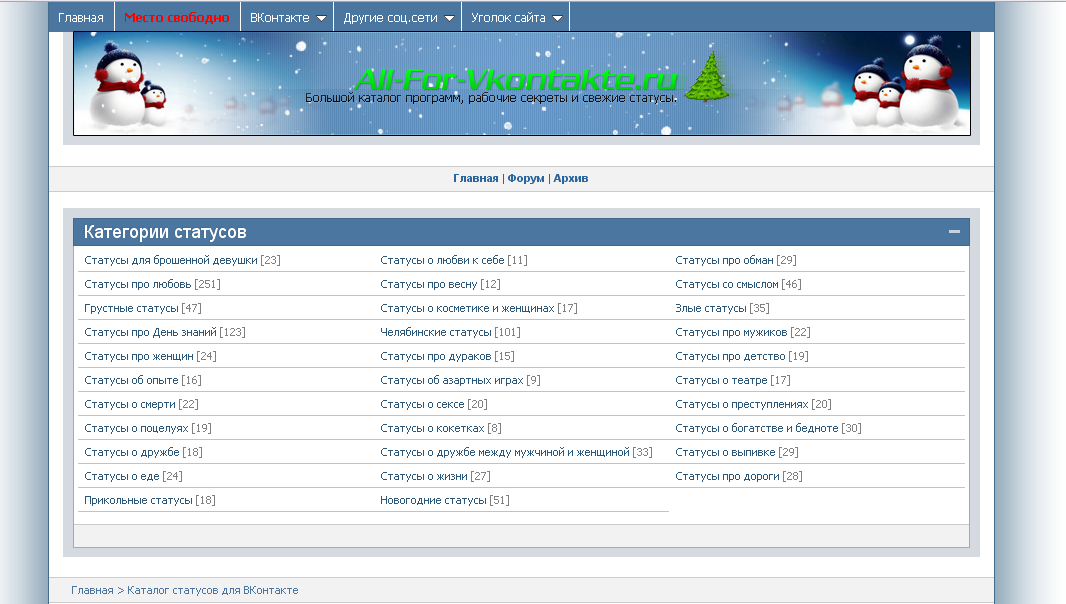View Статусы о преступлениях category

click(742, 404)
